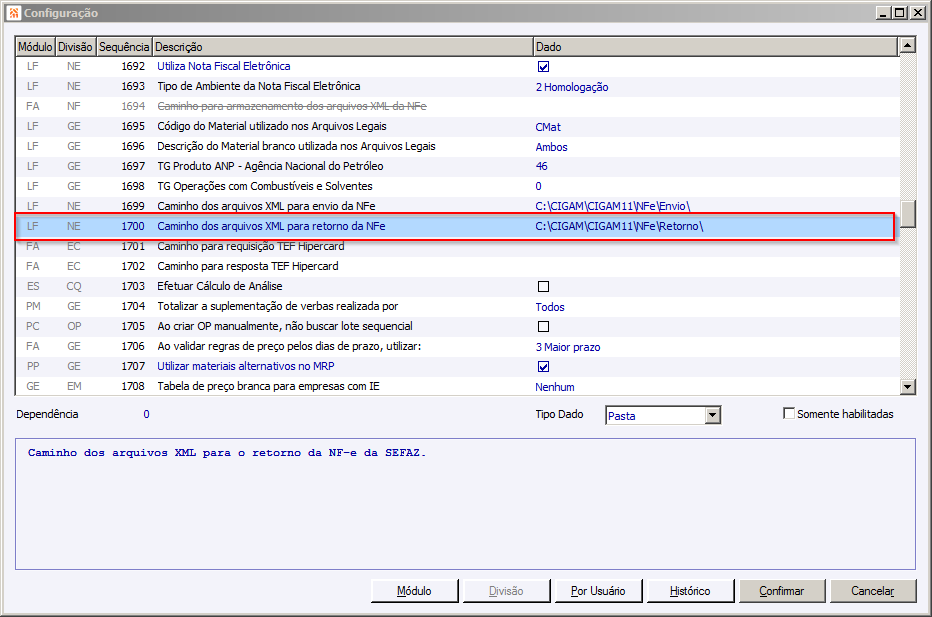The image size is (932, 617).
Task: Click path 'C:\CIGAM\CIGAM11\NFe\Retorno\'
Action: [x=619, y=226]
